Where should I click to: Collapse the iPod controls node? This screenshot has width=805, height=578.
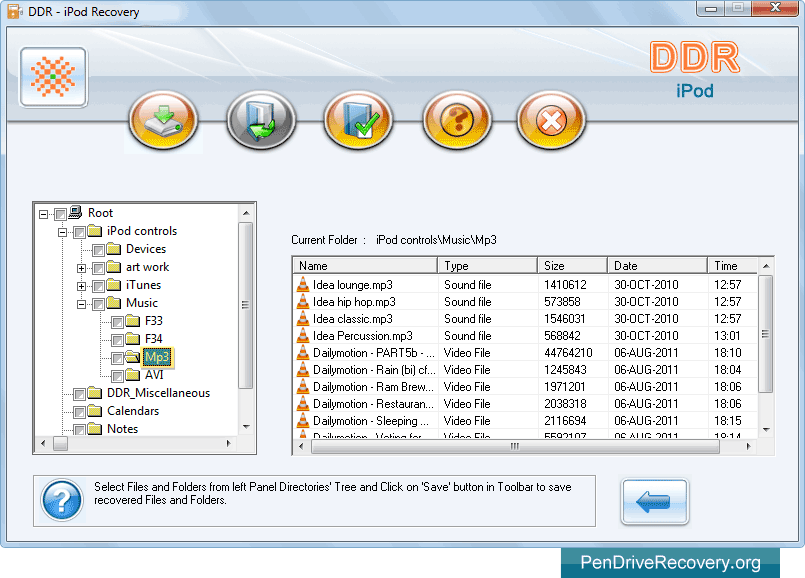pyautogui.click(x=62, y=233)
